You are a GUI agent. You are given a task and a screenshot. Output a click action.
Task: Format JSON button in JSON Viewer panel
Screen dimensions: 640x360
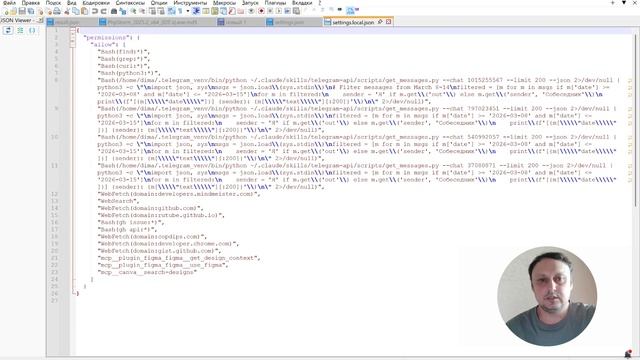coord(20,30)
